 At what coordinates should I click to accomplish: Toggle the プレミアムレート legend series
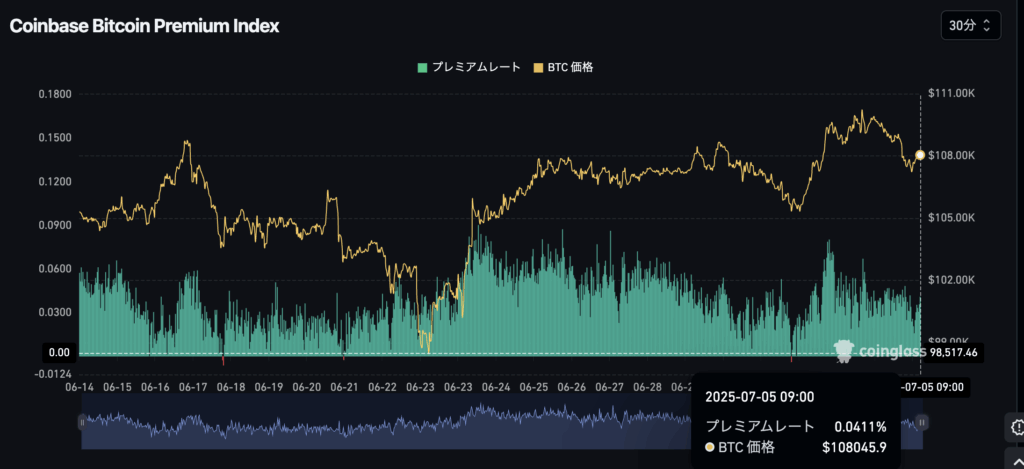tap(469, 67)
